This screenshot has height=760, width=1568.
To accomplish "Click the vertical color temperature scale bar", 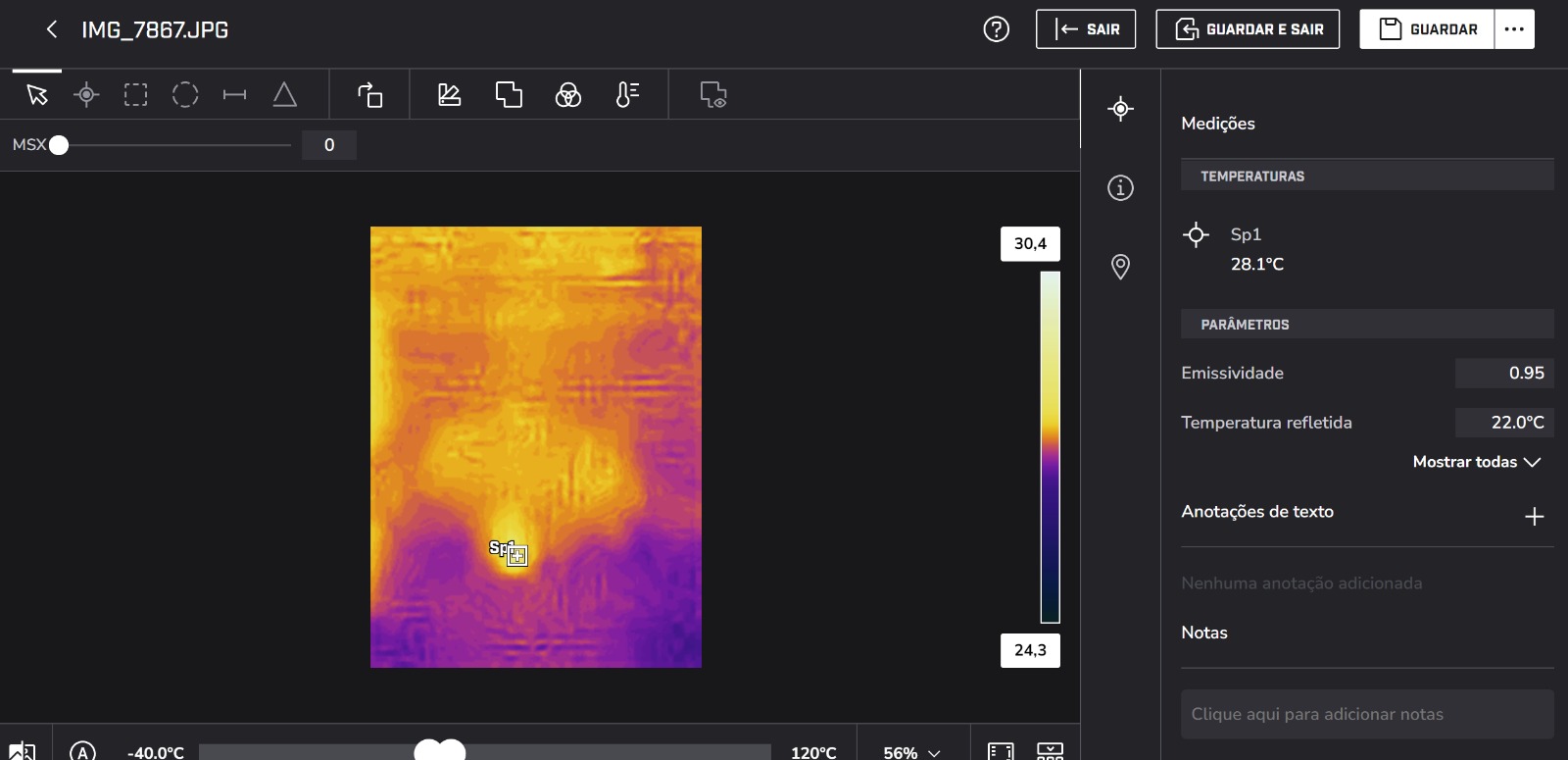I will coord(1051,447).
